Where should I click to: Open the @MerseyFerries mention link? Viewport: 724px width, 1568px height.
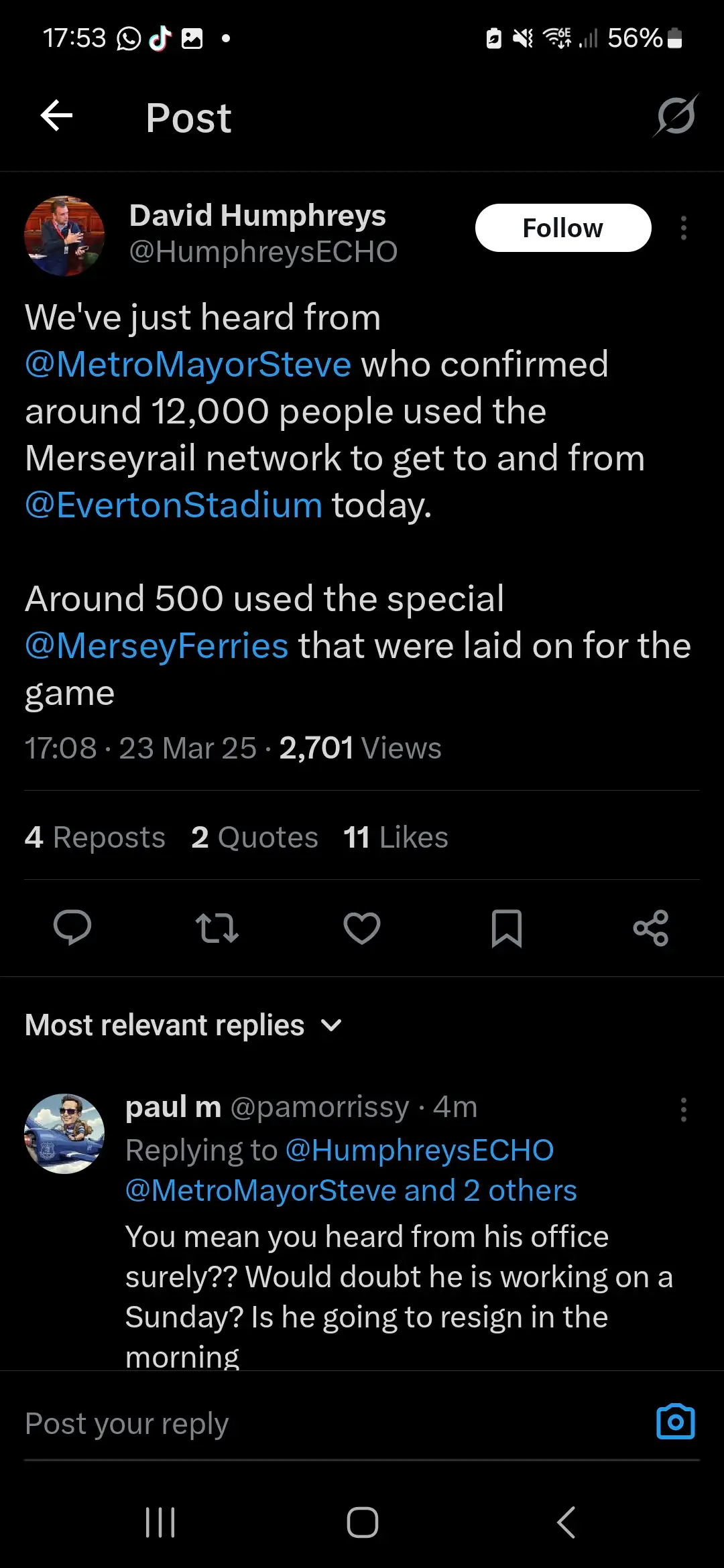coord(157,646)
